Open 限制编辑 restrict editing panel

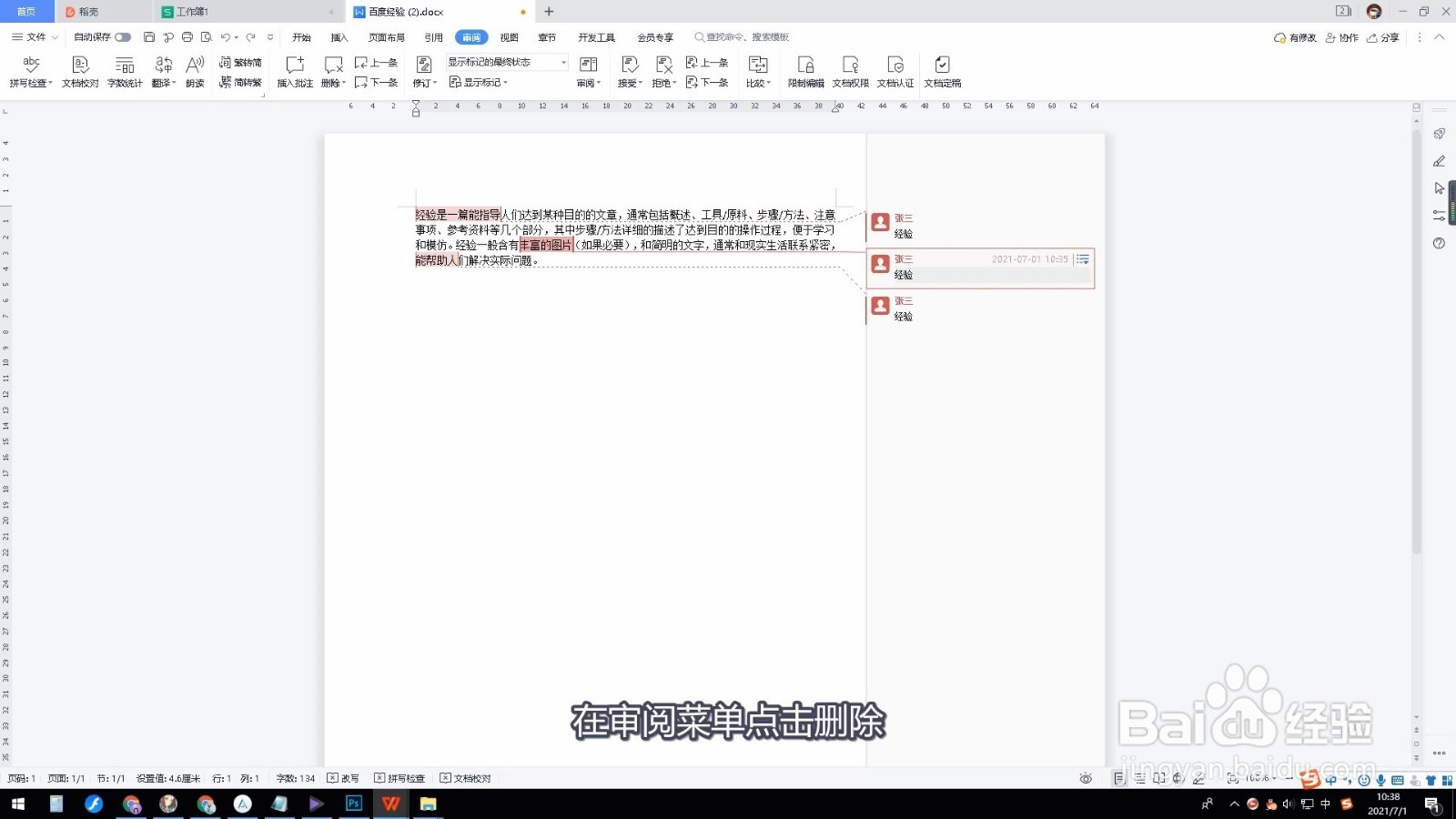pyautogui.click(x=805, y=71)
